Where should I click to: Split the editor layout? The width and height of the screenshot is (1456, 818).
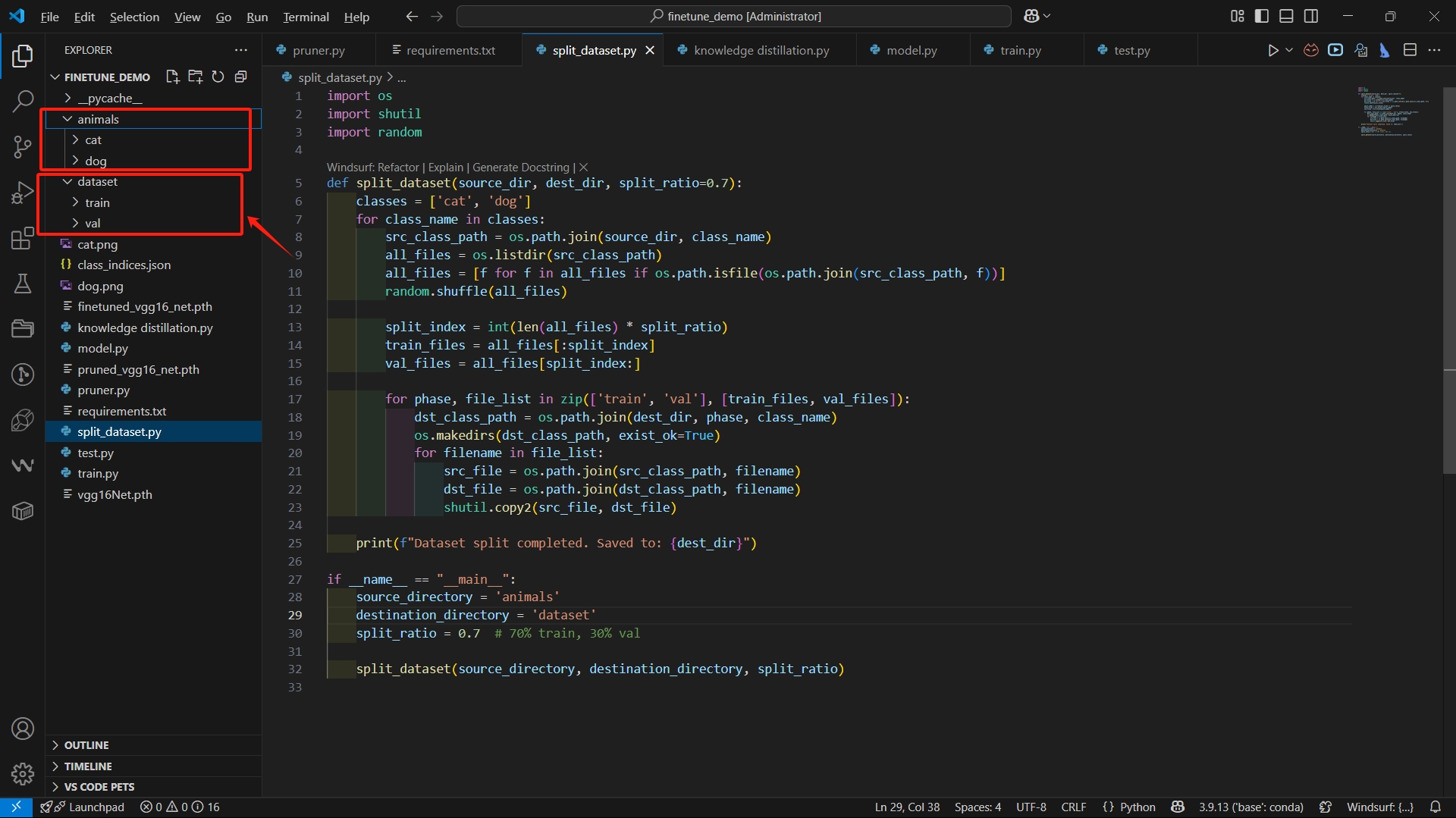tap(1410, 50)
